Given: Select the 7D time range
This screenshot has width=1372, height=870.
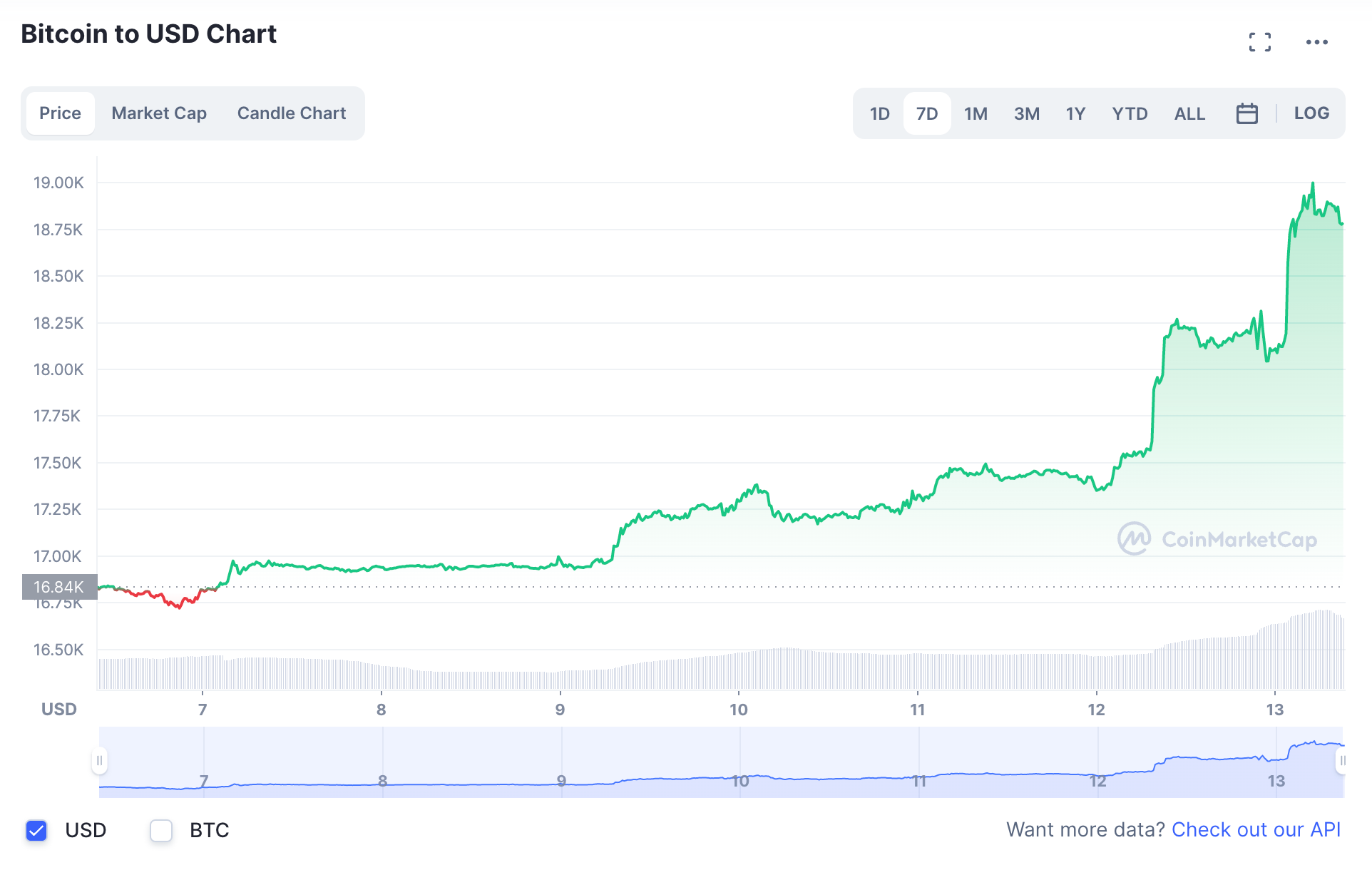Looking at the screenshot, I should (x=926, y=114).
